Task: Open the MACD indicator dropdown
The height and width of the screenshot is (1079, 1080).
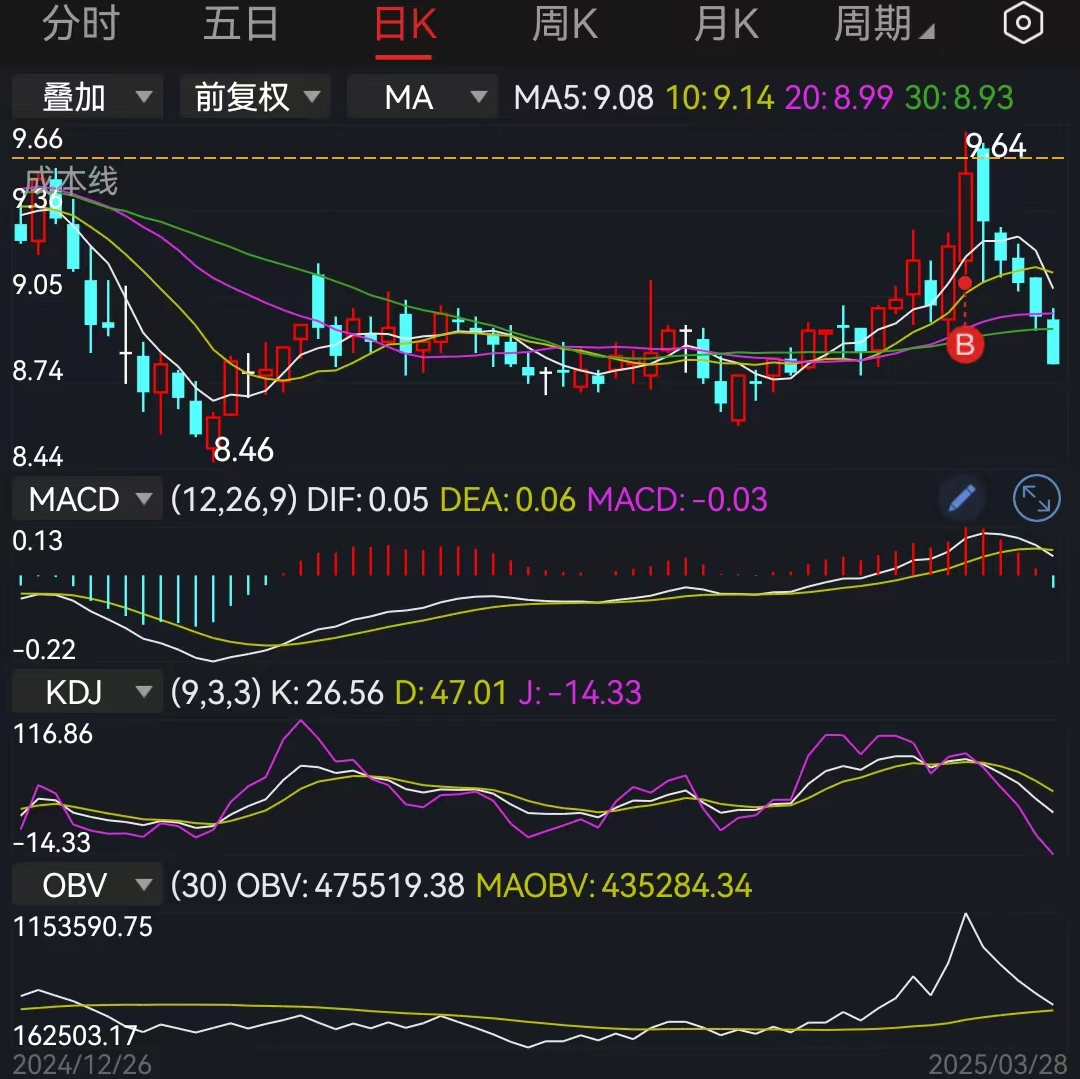Action: coord(86,498)
